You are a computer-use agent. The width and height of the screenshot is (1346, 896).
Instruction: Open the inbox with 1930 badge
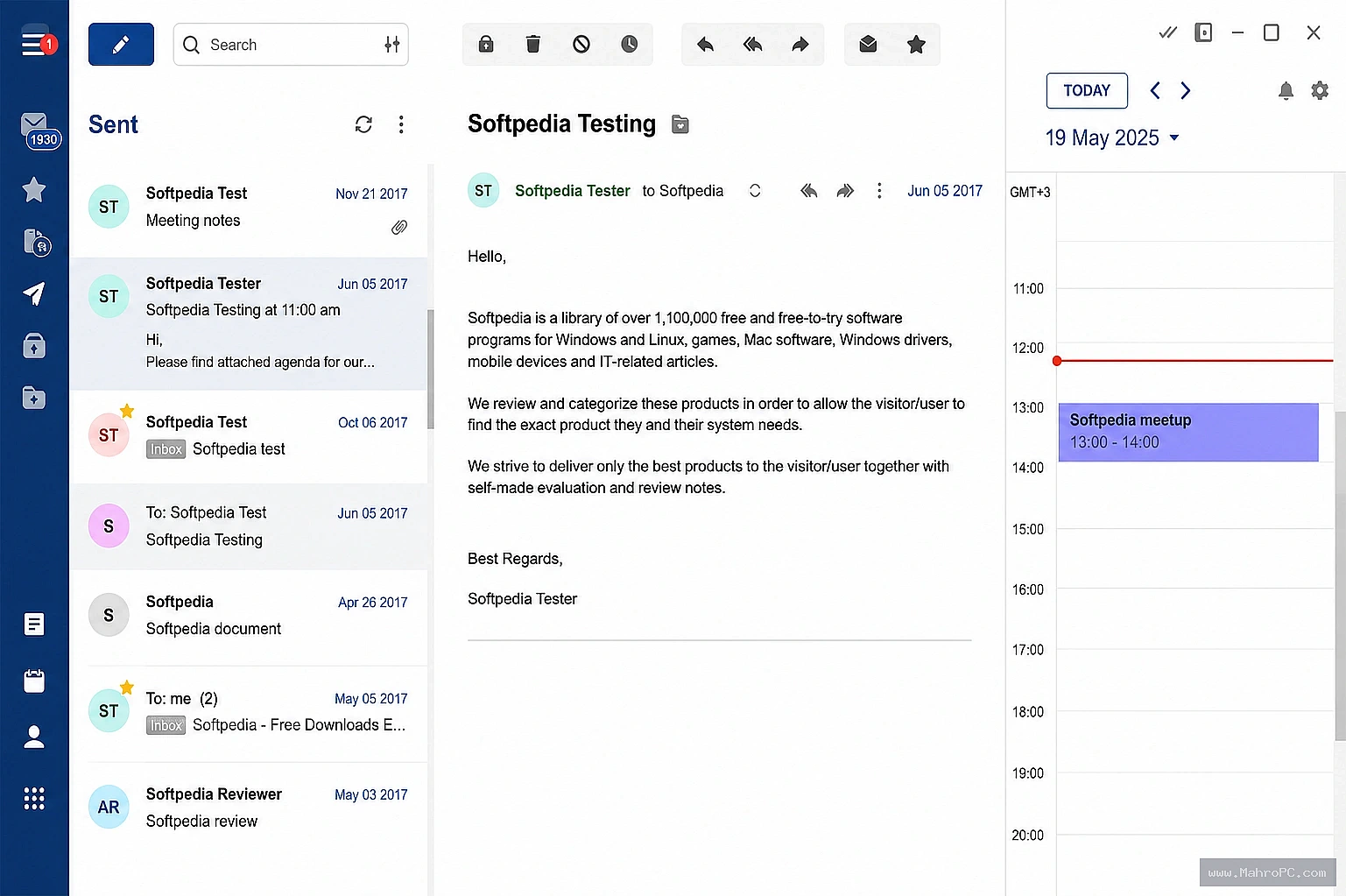coord(39,131)
